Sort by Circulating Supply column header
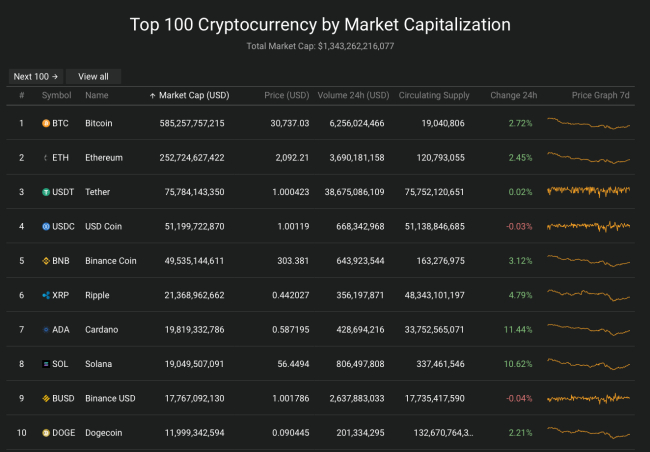This screenshot has height=452, width=650. [434, 96]
